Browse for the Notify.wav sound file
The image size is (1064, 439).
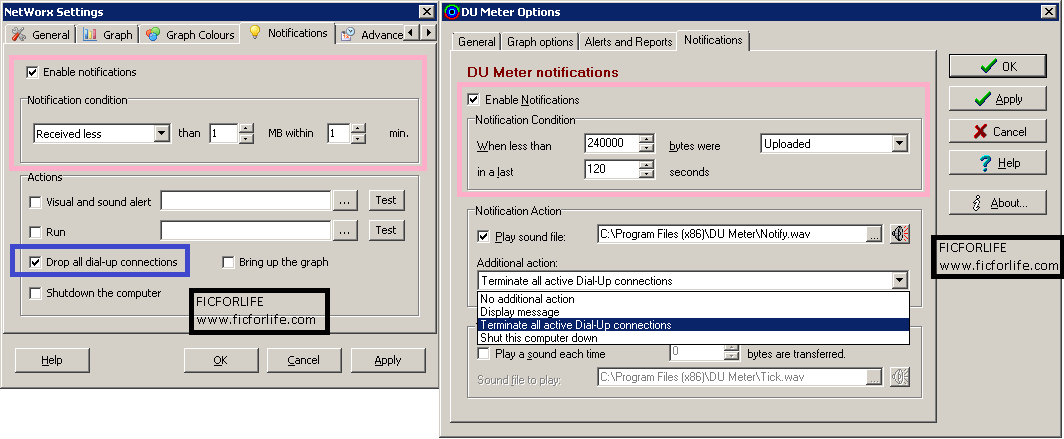point(875,234)
